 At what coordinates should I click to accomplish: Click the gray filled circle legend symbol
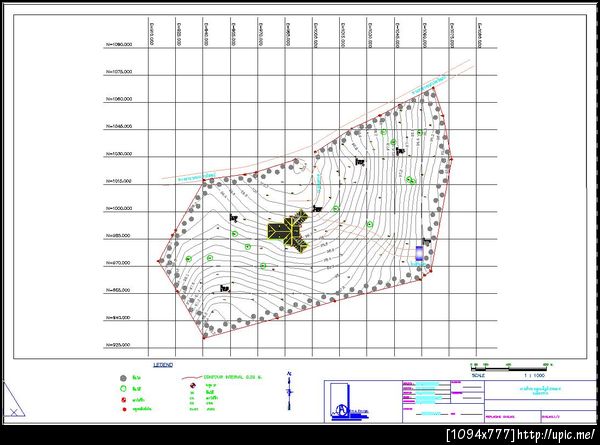click(123, 378)
